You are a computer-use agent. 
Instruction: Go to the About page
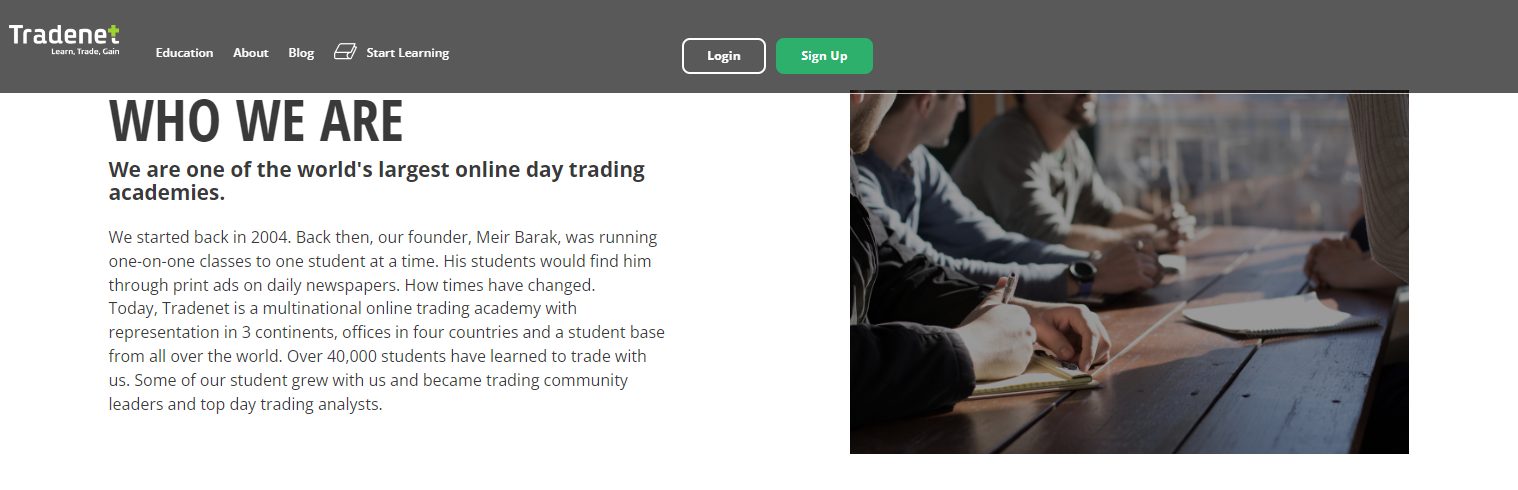point(251,53)
